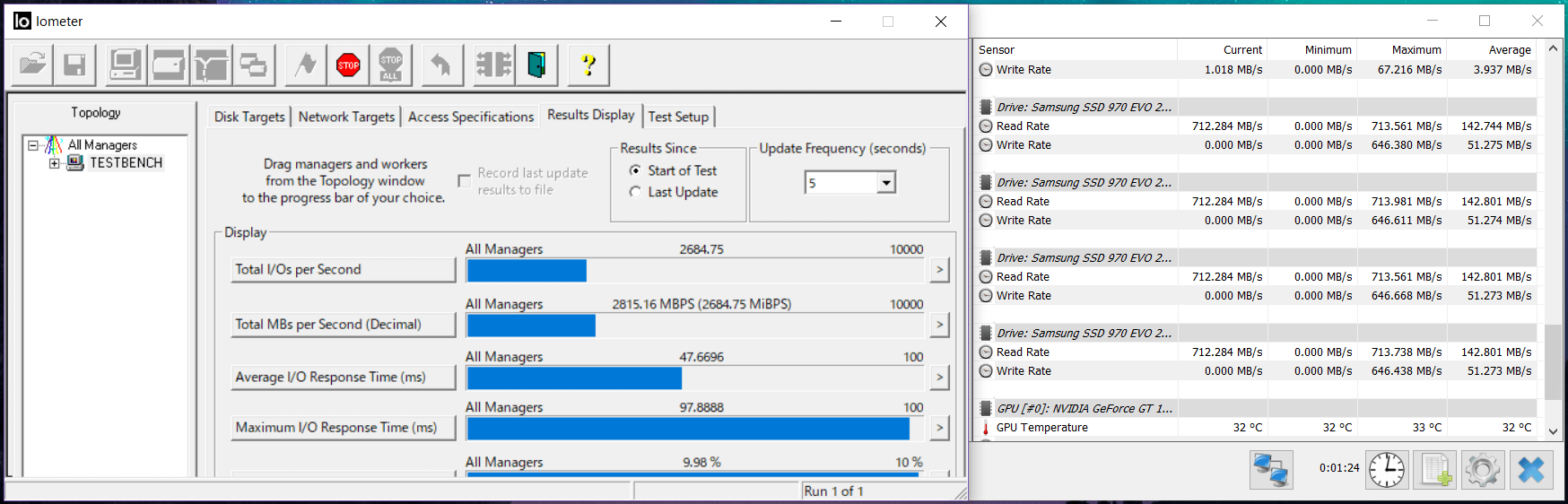Click the clock icon next to elapsed time
The width and height of the screenshot is (1568, 504).
(1387, 469)
